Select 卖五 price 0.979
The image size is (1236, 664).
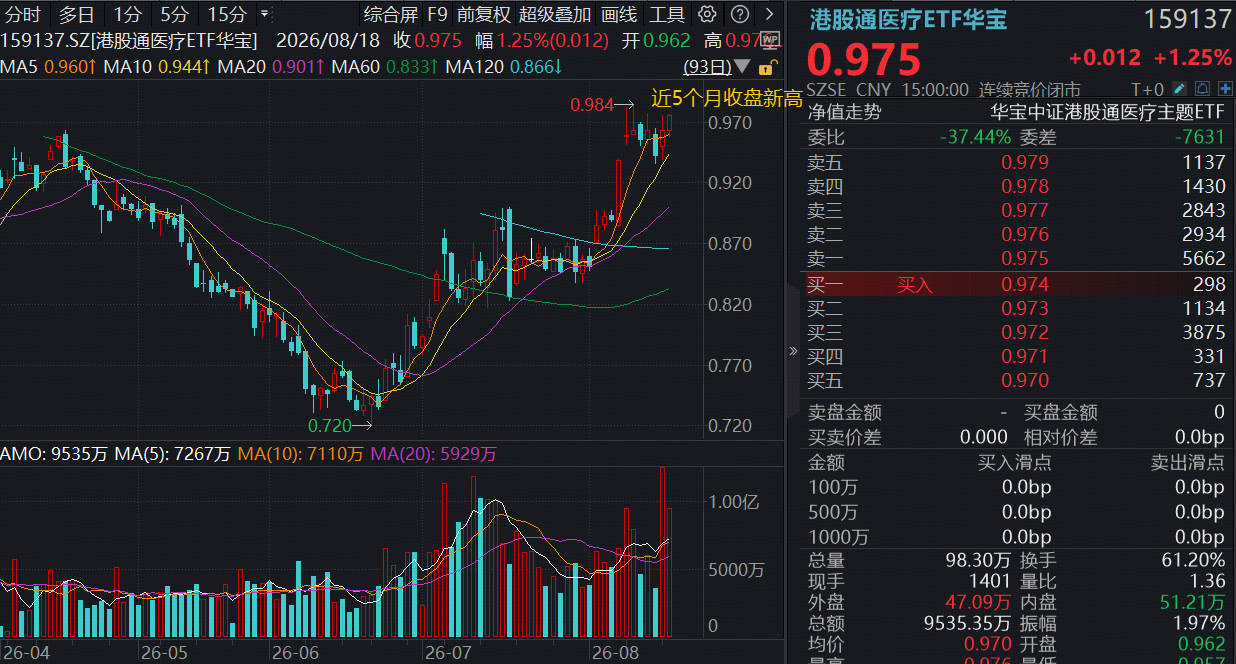click(x=1025, y=162)
